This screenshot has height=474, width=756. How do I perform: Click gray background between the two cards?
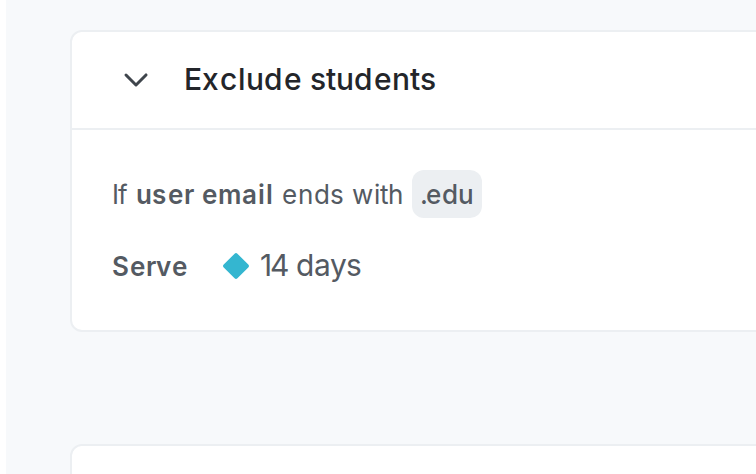pyautogui.click(x=400, y=388)
